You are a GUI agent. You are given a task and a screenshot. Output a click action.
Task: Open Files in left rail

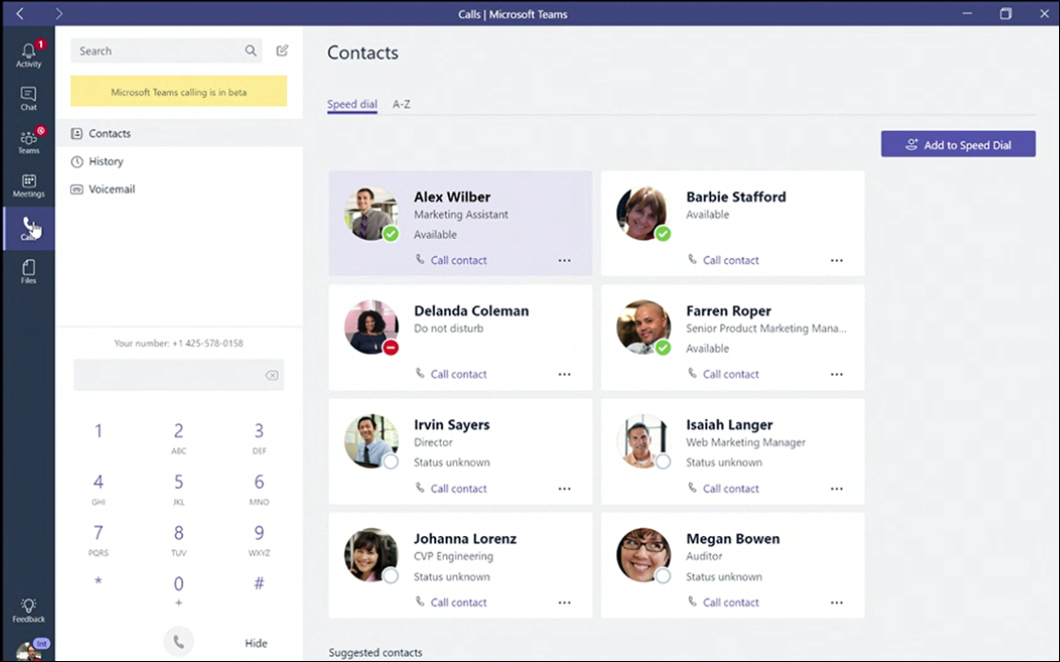28,272
